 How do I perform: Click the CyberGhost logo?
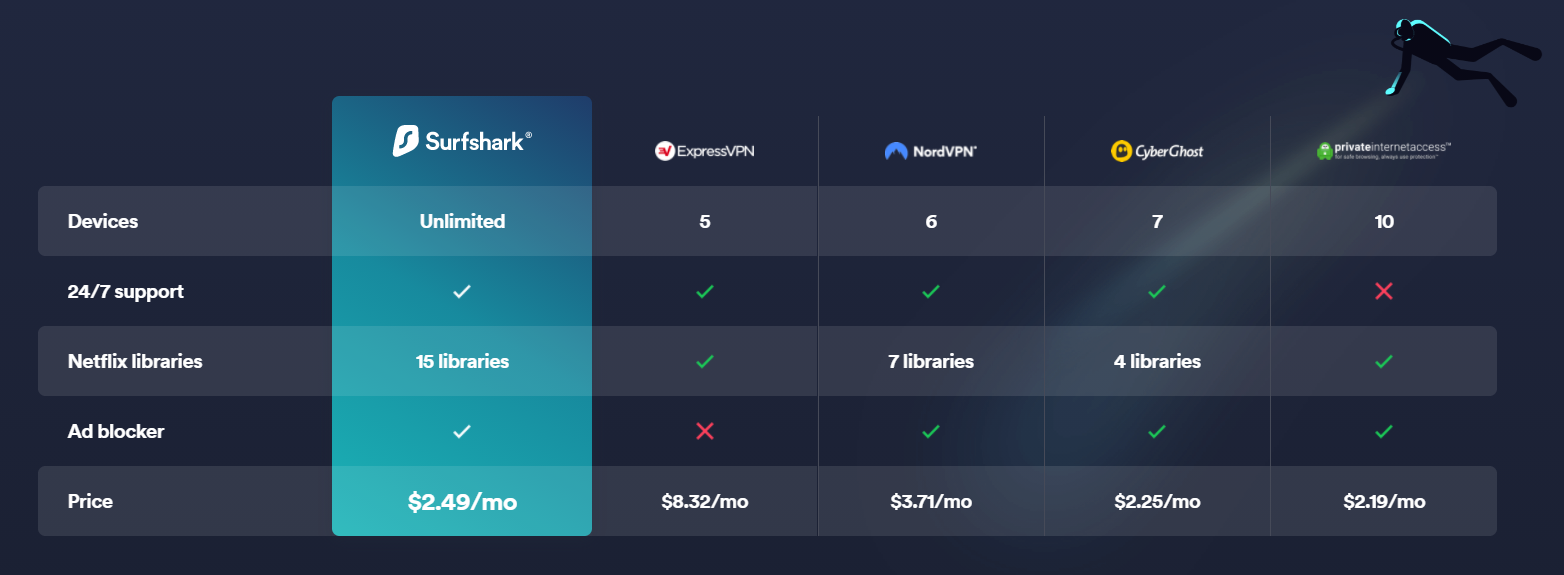pos(1157,151)
